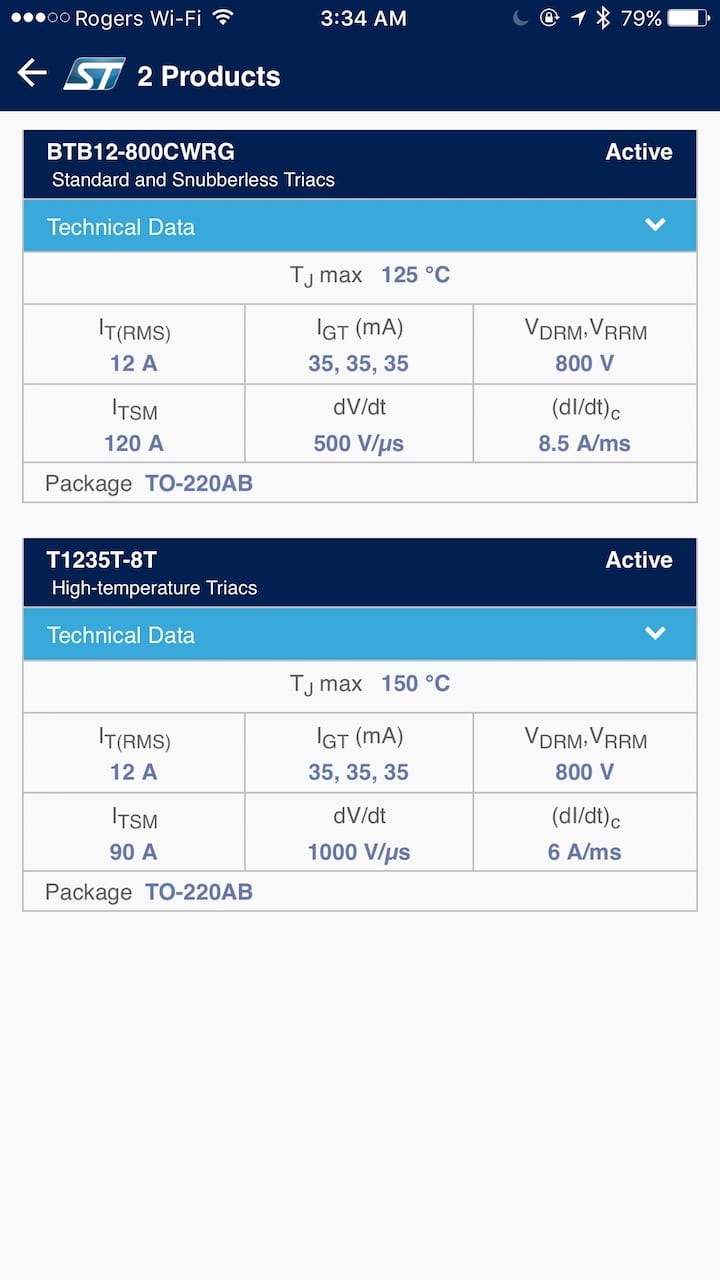Tap the 2 Products header title
The width and height of the screenshot is (720, 1280).
coord(208,76)
